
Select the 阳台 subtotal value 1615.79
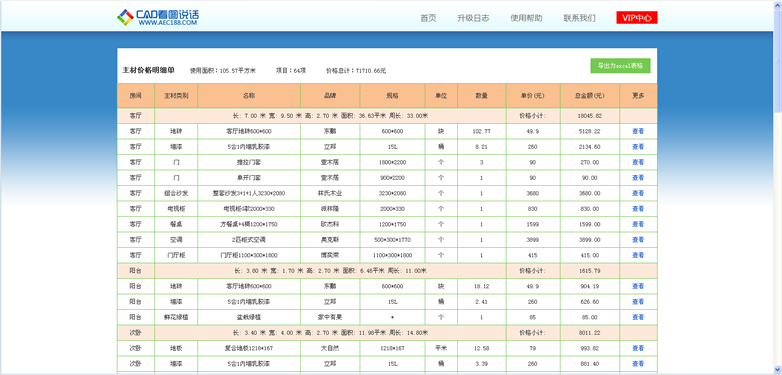(x=589, y=271)
